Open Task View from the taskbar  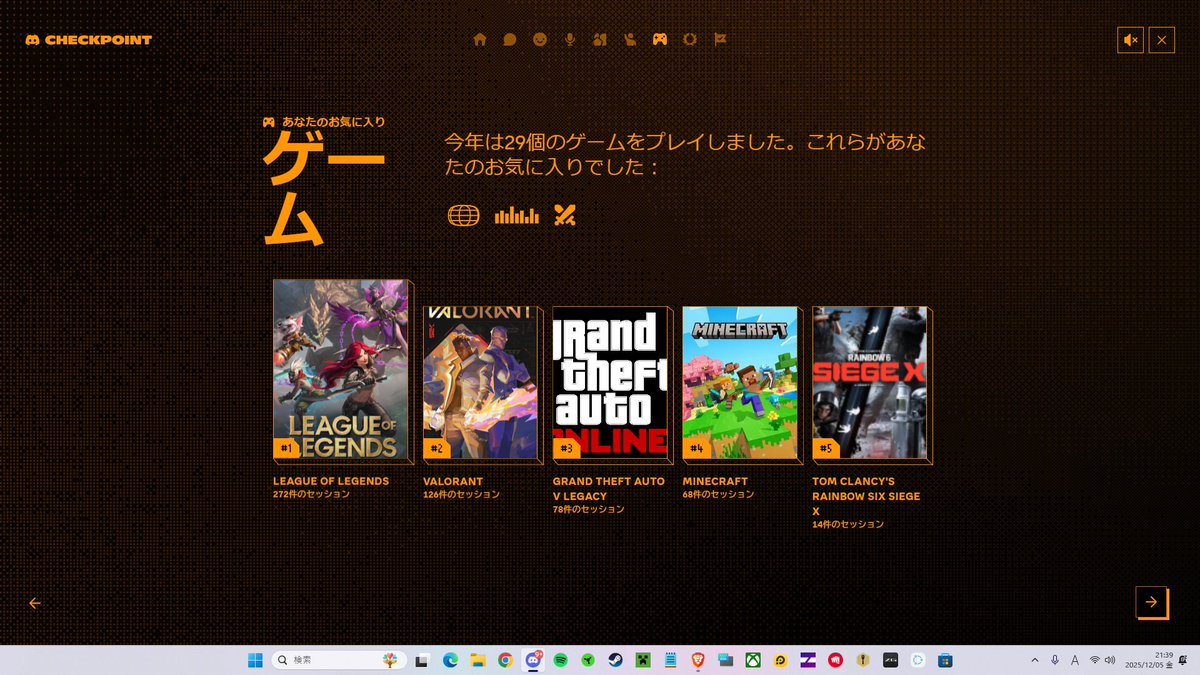click(422, 660)
